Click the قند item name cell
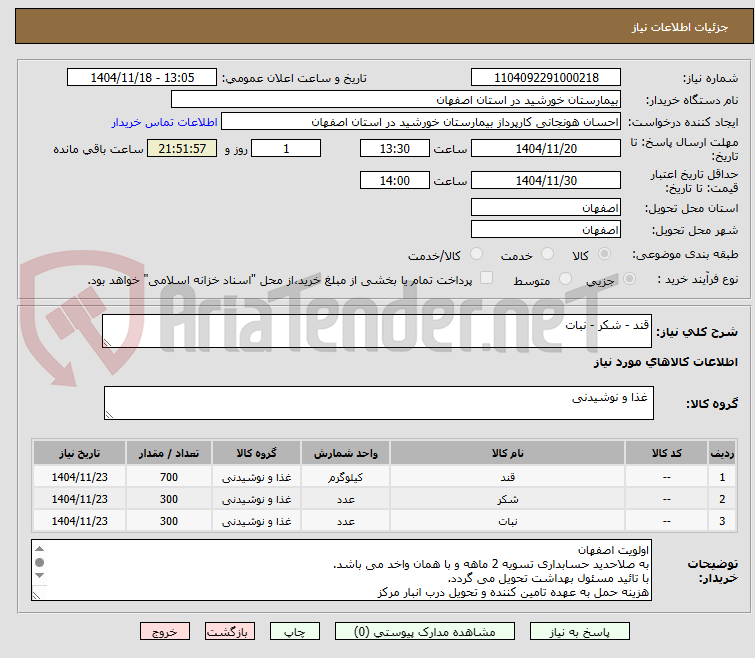The image size is (755, 658). pyautogui.click(x=508, y=477)
